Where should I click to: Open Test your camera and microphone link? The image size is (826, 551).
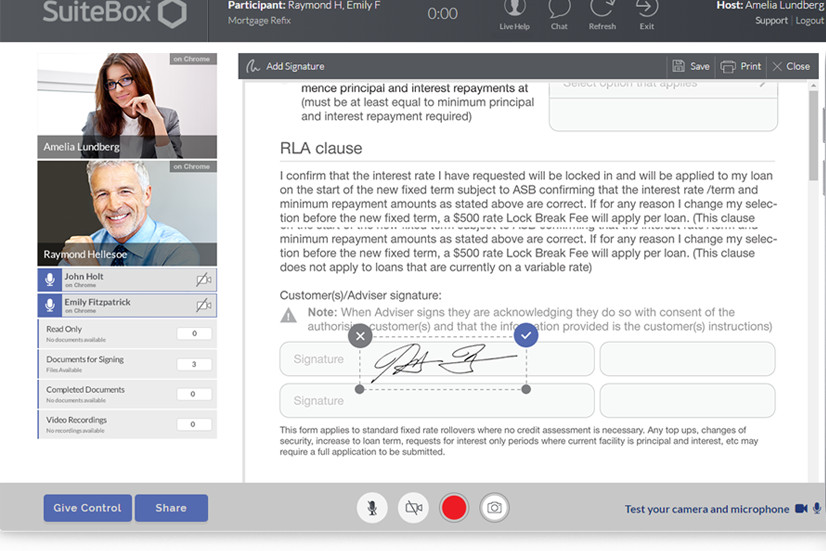(707, 509)
